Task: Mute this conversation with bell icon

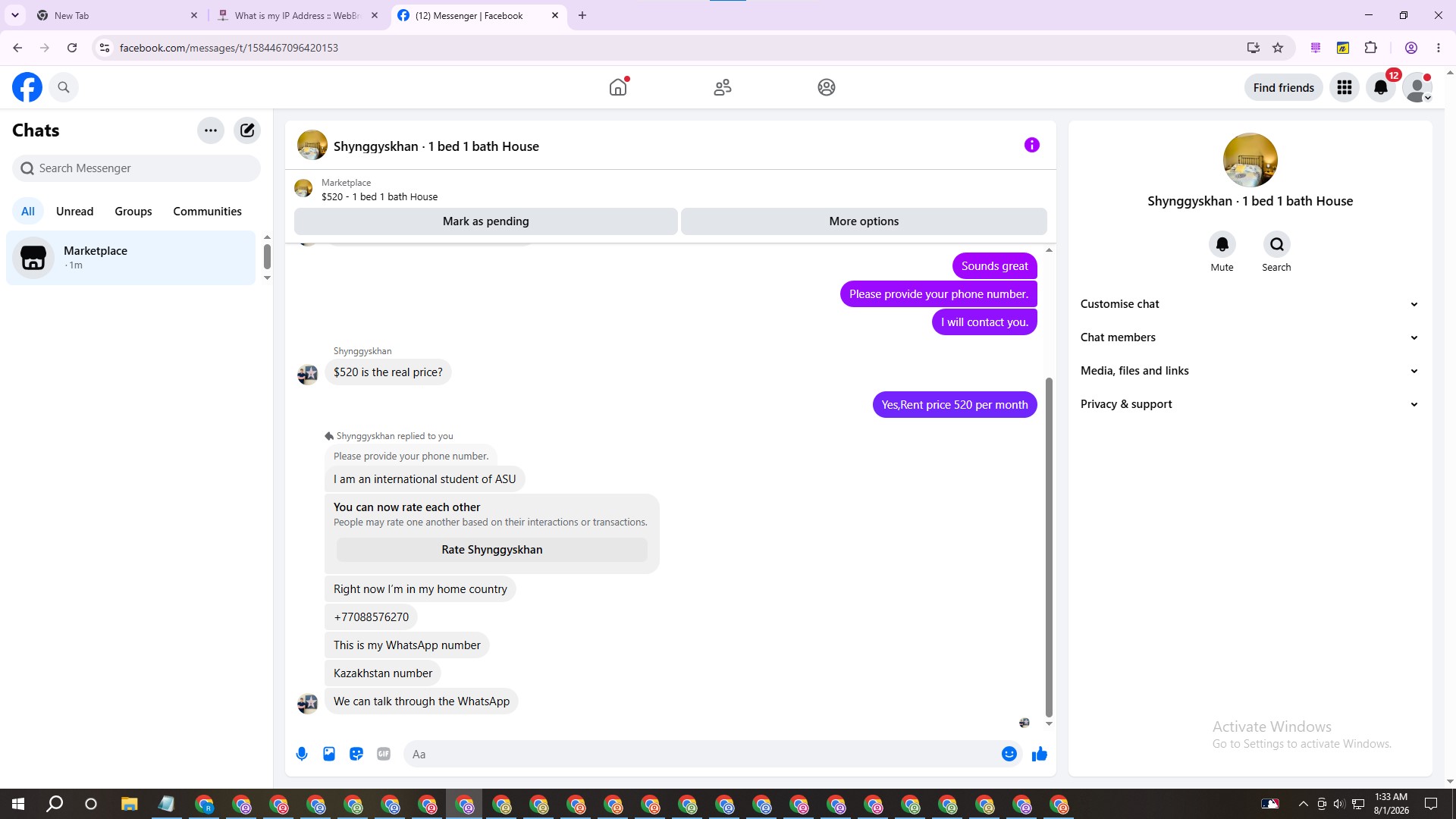Action: click(x=1222, y=244)
